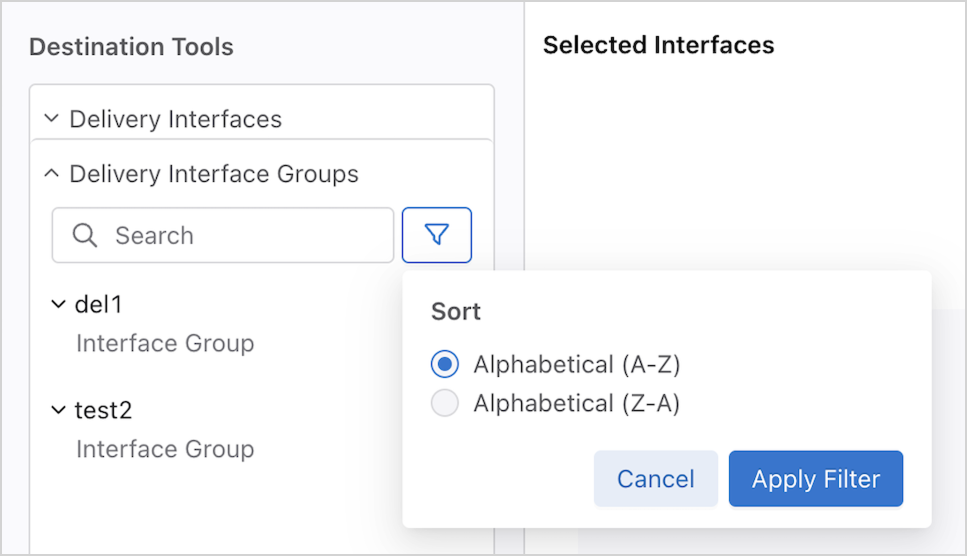Screen dimensions: 967x556
Task: Click the Interface Group subtitle under del1
Action: pyautogui.click(x=165, y=343)
